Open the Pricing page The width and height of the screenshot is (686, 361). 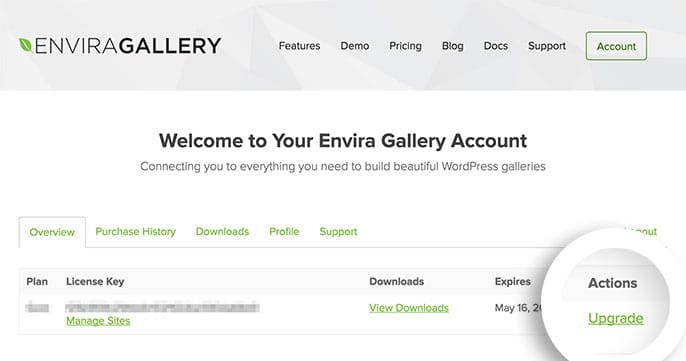[406, 46]
